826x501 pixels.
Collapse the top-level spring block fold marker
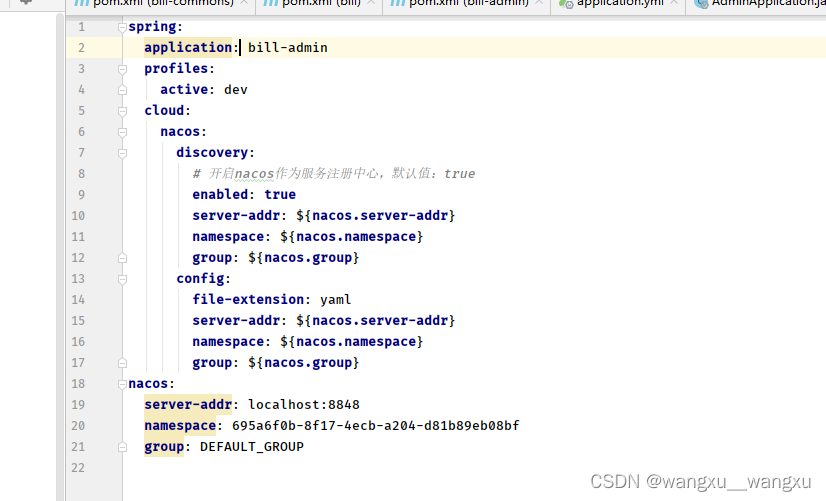122,27
